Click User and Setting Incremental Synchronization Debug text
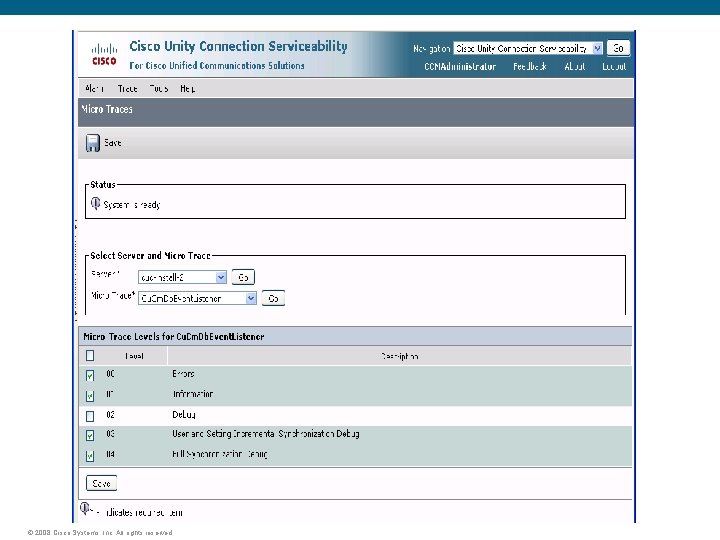This screenshot has width=720, height=540. pyautogui.click(x=266, y=434)
